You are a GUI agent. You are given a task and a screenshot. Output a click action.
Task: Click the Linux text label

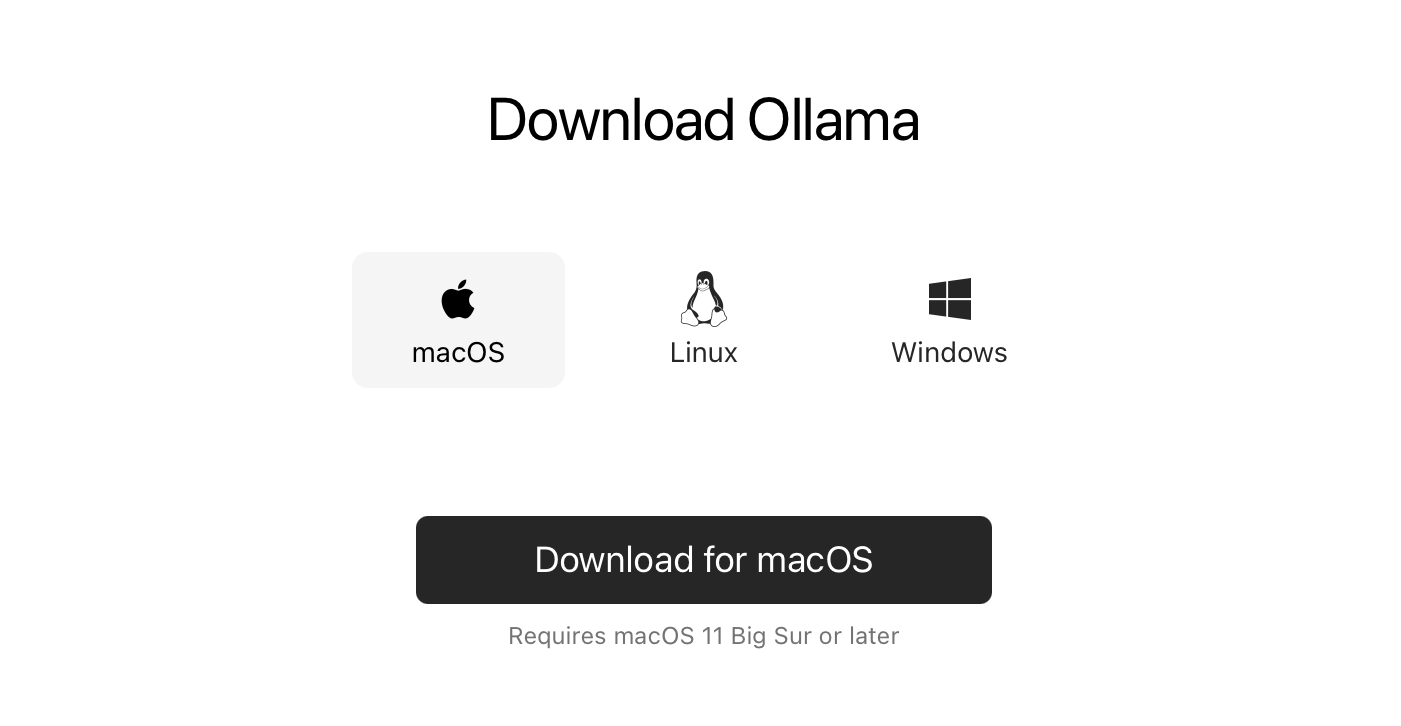[x=704, y=353]
